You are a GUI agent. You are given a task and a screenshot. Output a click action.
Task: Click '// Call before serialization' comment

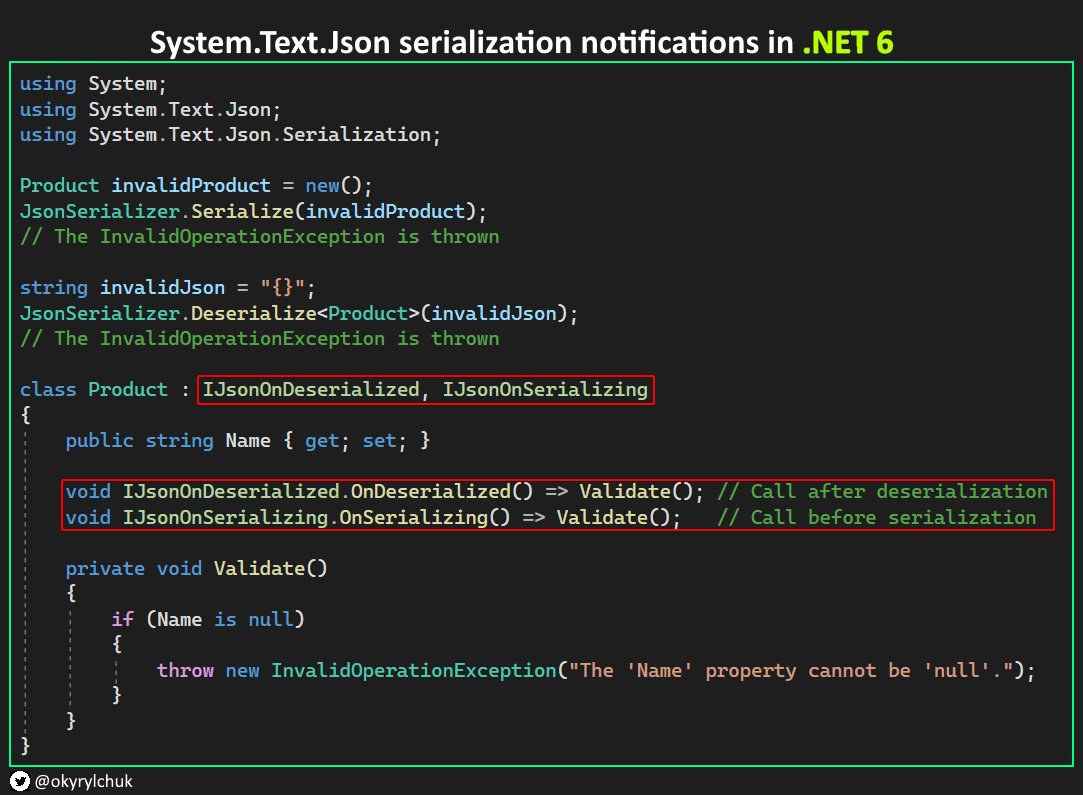pyautogui.click(x=876, y=518)
